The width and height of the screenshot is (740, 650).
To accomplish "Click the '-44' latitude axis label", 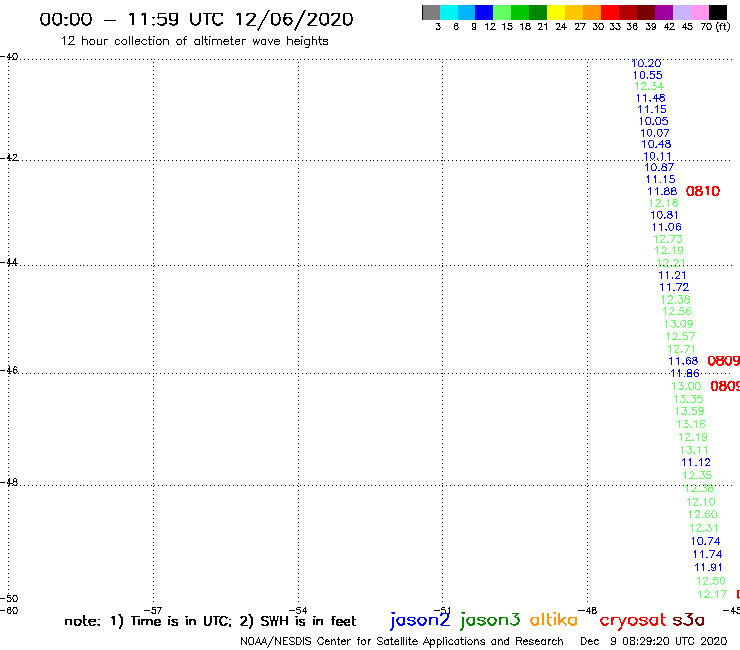I will tap(9, 262).
